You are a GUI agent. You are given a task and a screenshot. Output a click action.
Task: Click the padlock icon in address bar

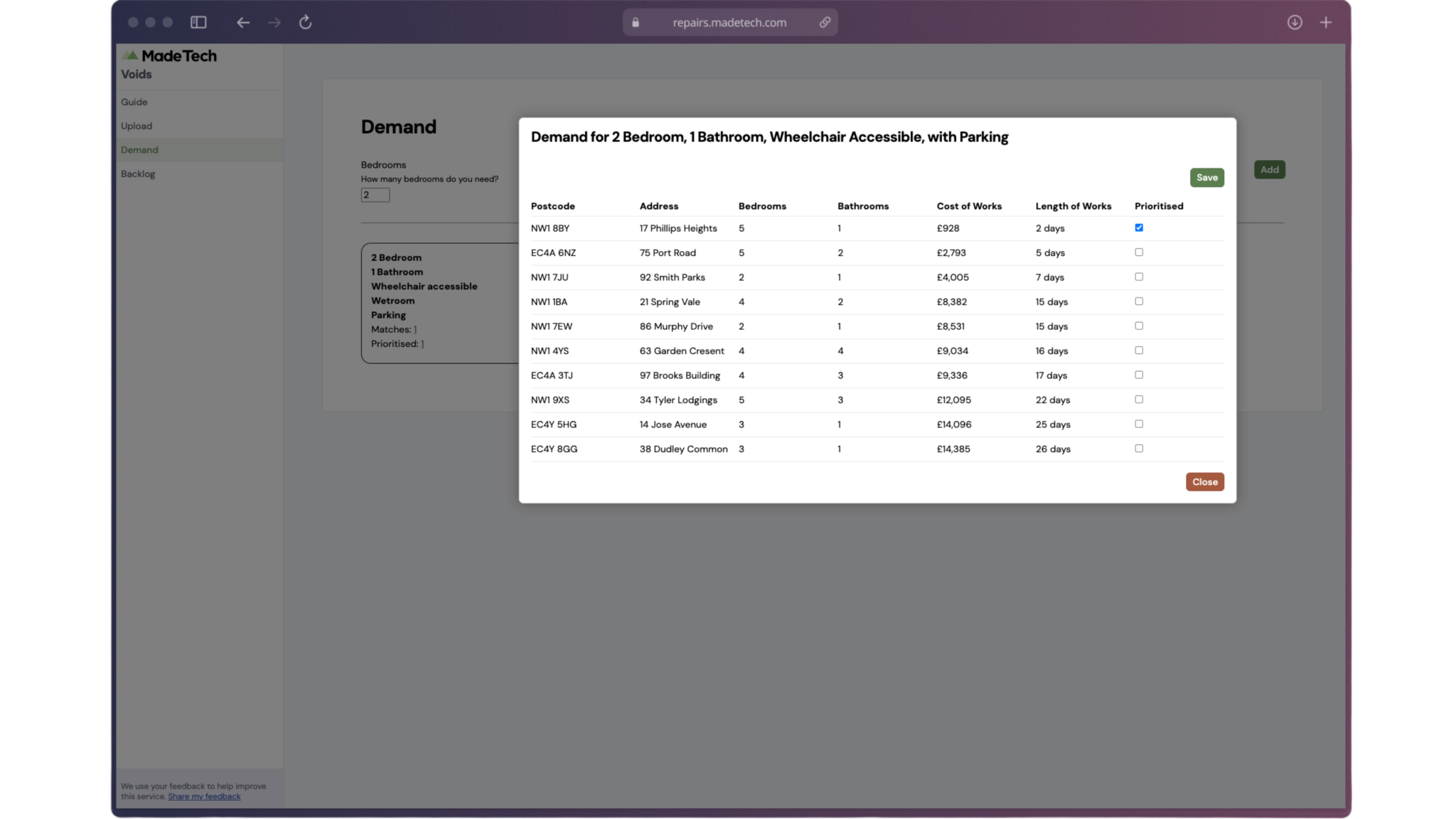click(636, 22)
